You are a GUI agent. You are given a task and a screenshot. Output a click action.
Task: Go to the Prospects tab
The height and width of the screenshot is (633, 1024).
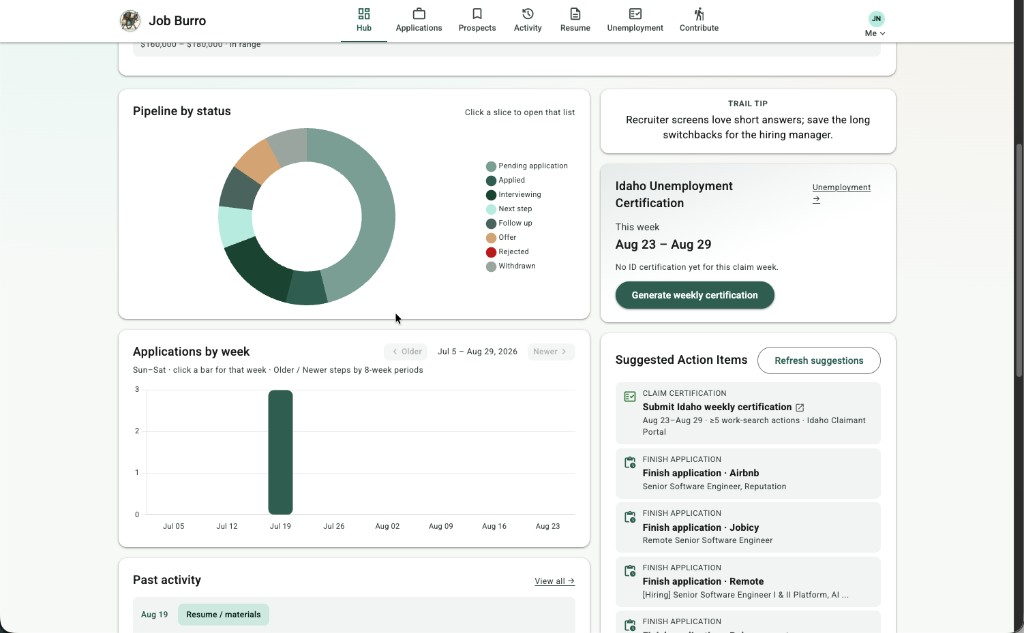[477, 20]
